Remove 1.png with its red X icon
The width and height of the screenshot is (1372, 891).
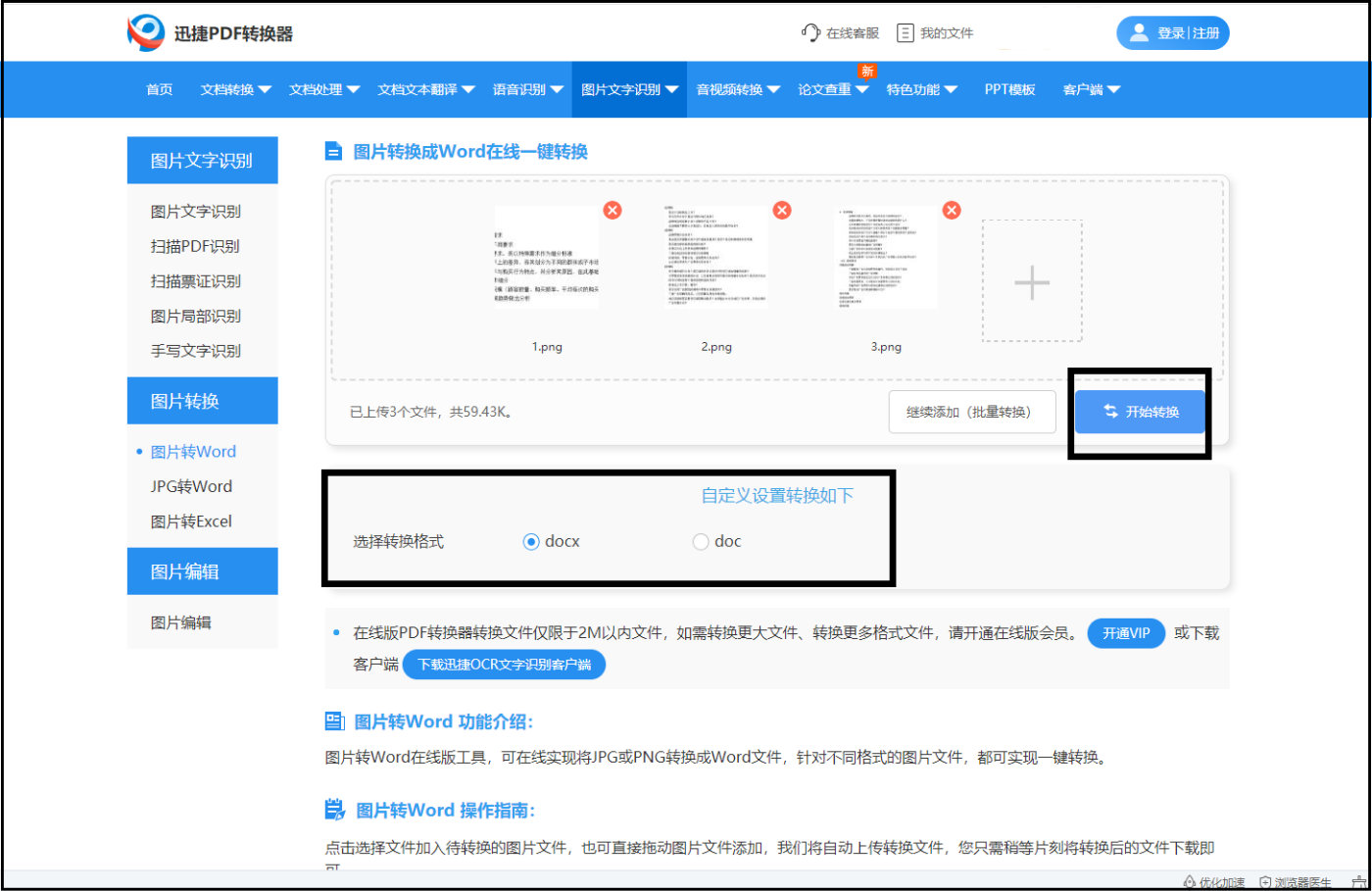click(612, 209)
